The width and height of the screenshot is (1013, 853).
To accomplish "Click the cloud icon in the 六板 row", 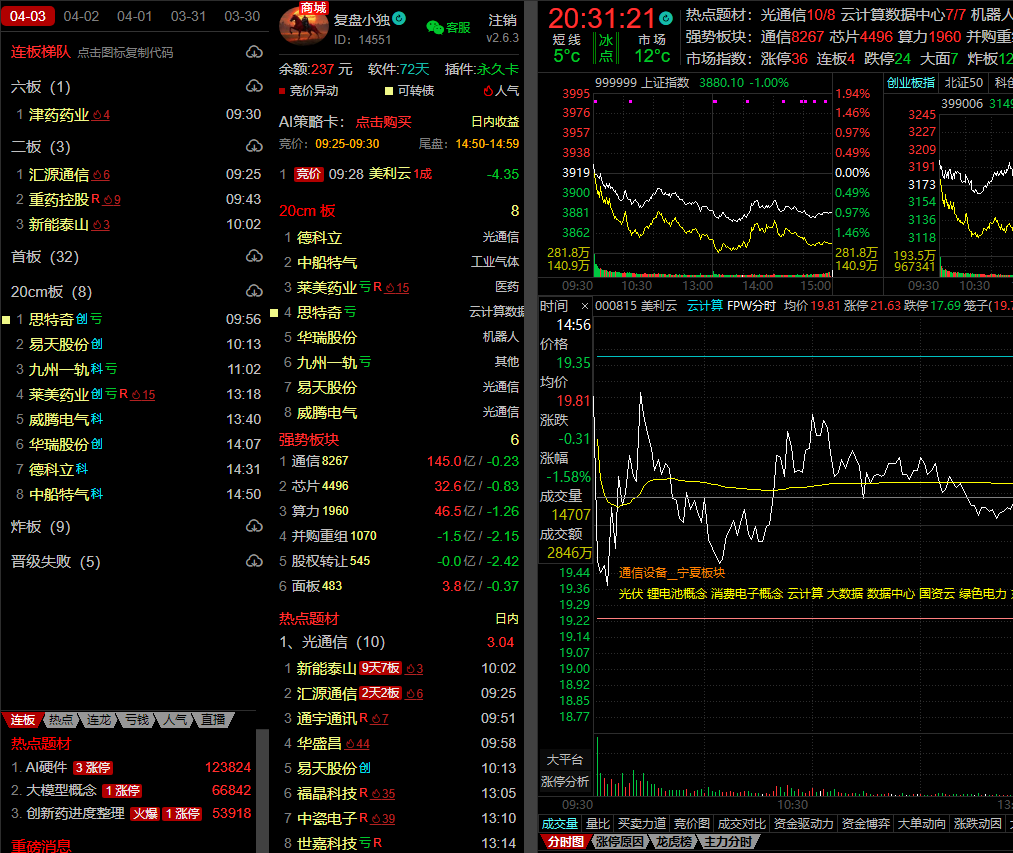I will (253, 87).
